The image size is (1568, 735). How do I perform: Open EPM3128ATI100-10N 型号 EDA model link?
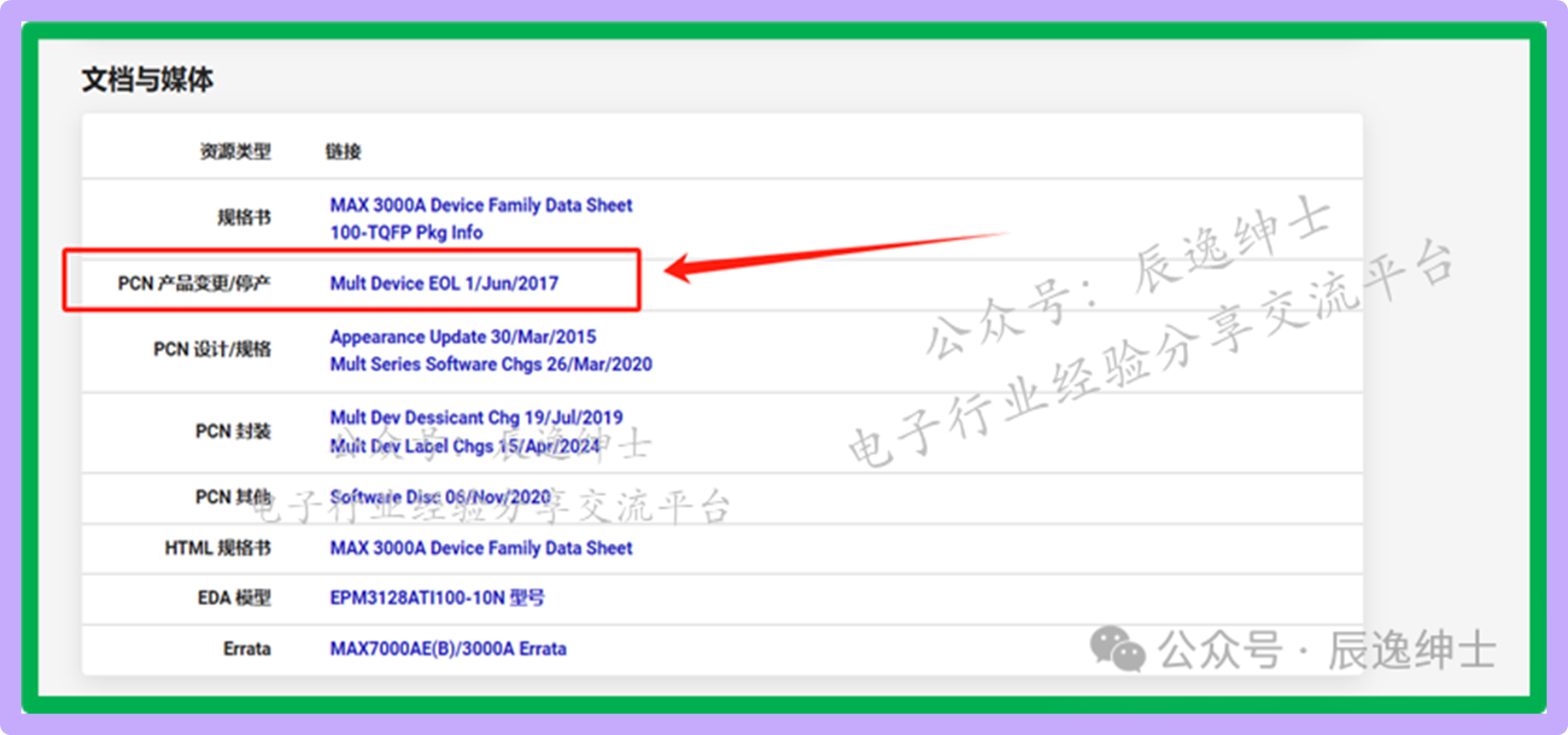tap(437, 598)
